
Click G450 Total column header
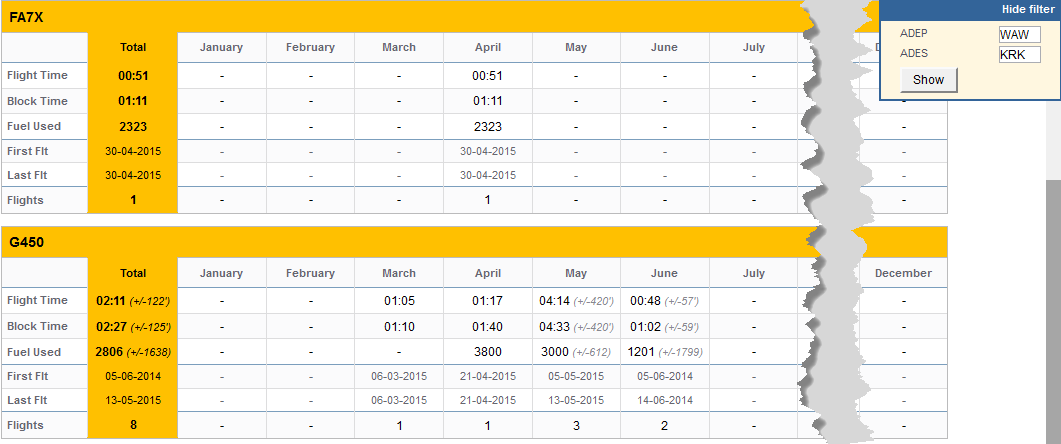(133, 273)
